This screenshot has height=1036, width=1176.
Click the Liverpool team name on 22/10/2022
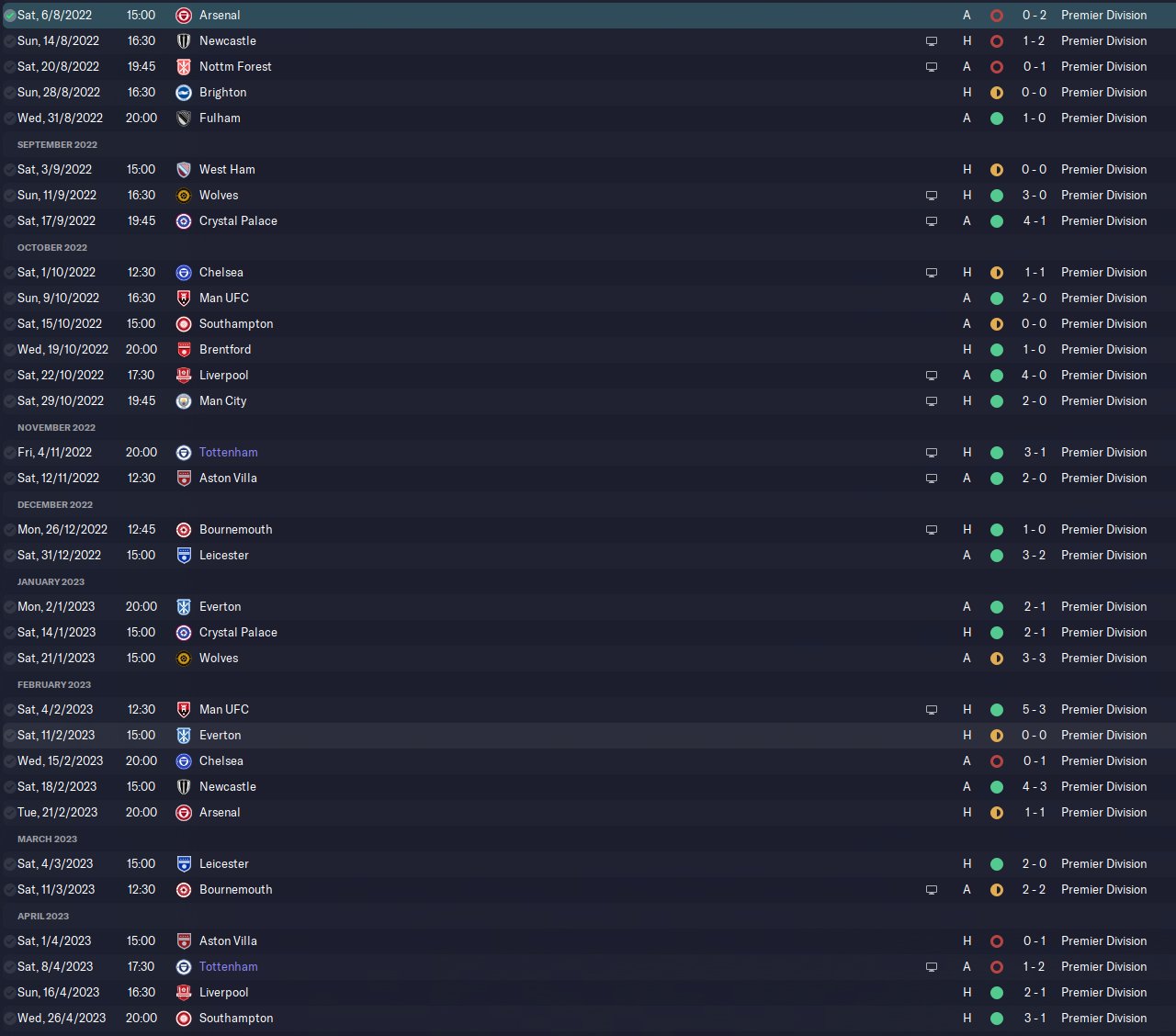pyautogui.click(x=223, y=376)
